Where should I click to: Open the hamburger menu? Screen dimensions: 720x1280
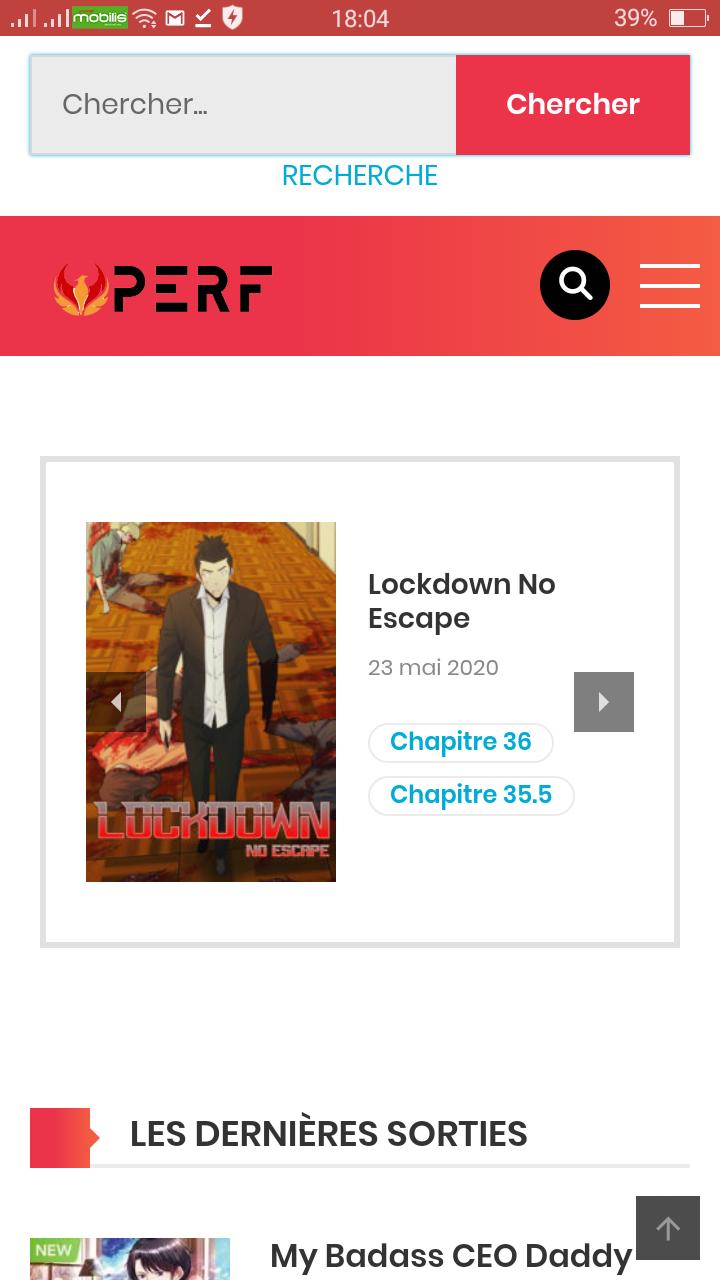(x=670, y=286)
